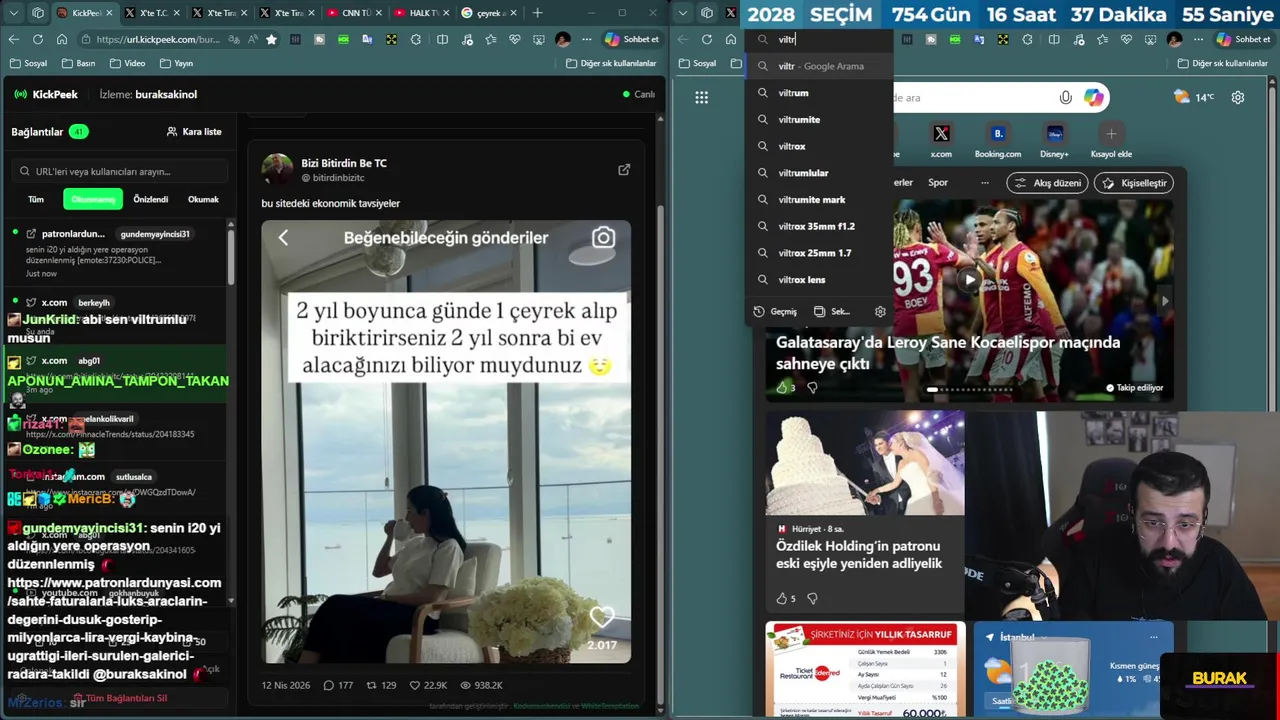Open the feed tabs overflow three-dots menu

click(984, 183)
